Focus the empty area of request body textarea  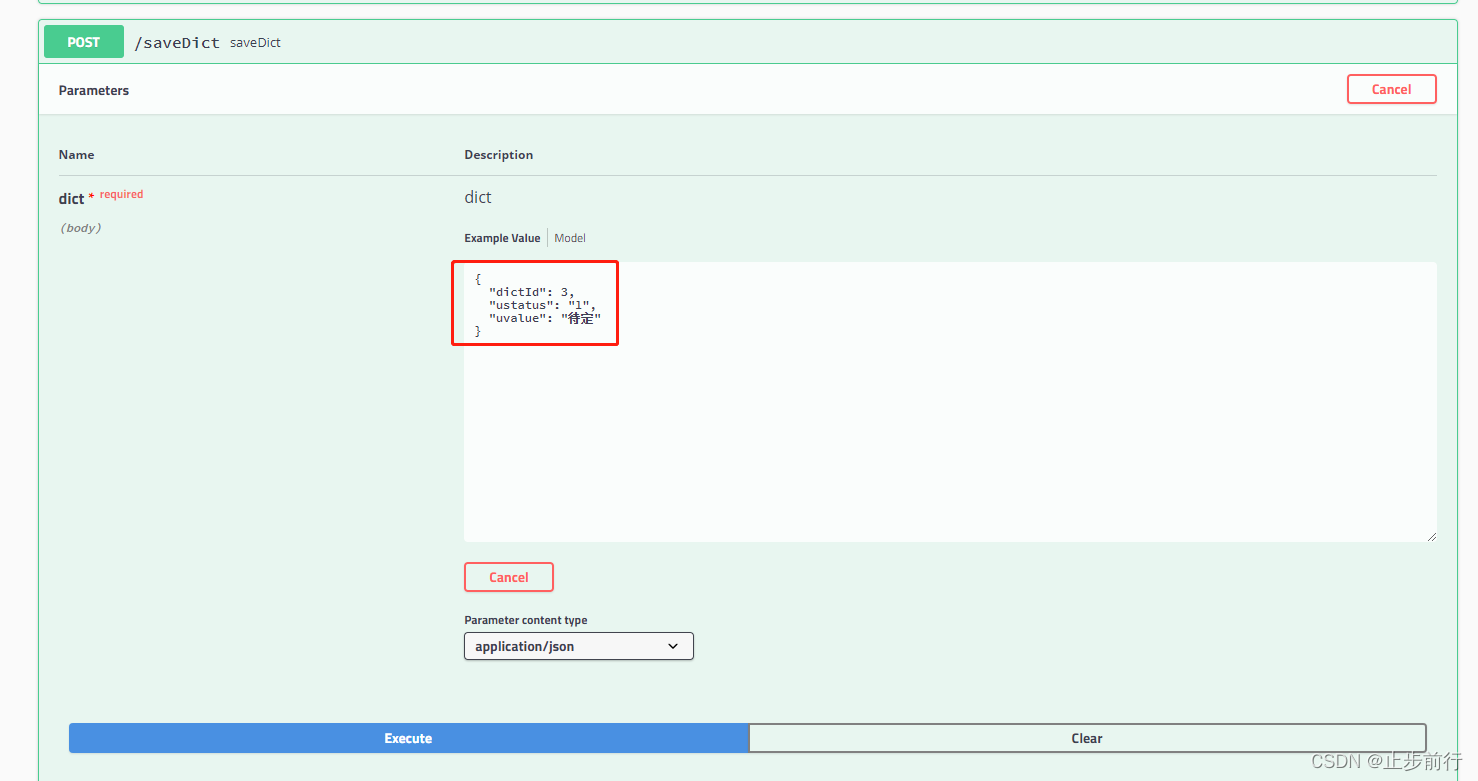pos(950,440)
